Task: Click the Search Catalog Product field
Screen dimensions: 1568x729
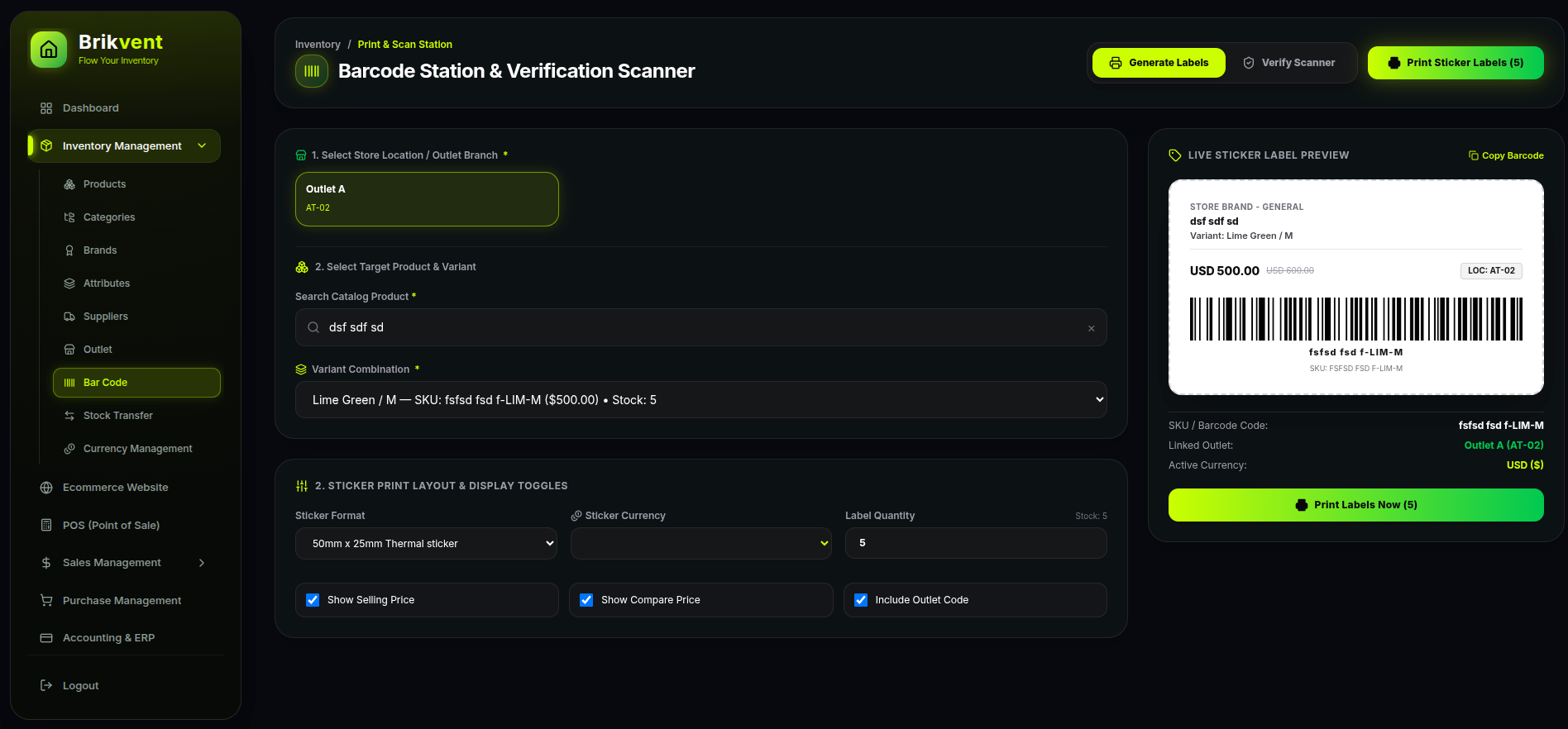Action: point(701,327)
